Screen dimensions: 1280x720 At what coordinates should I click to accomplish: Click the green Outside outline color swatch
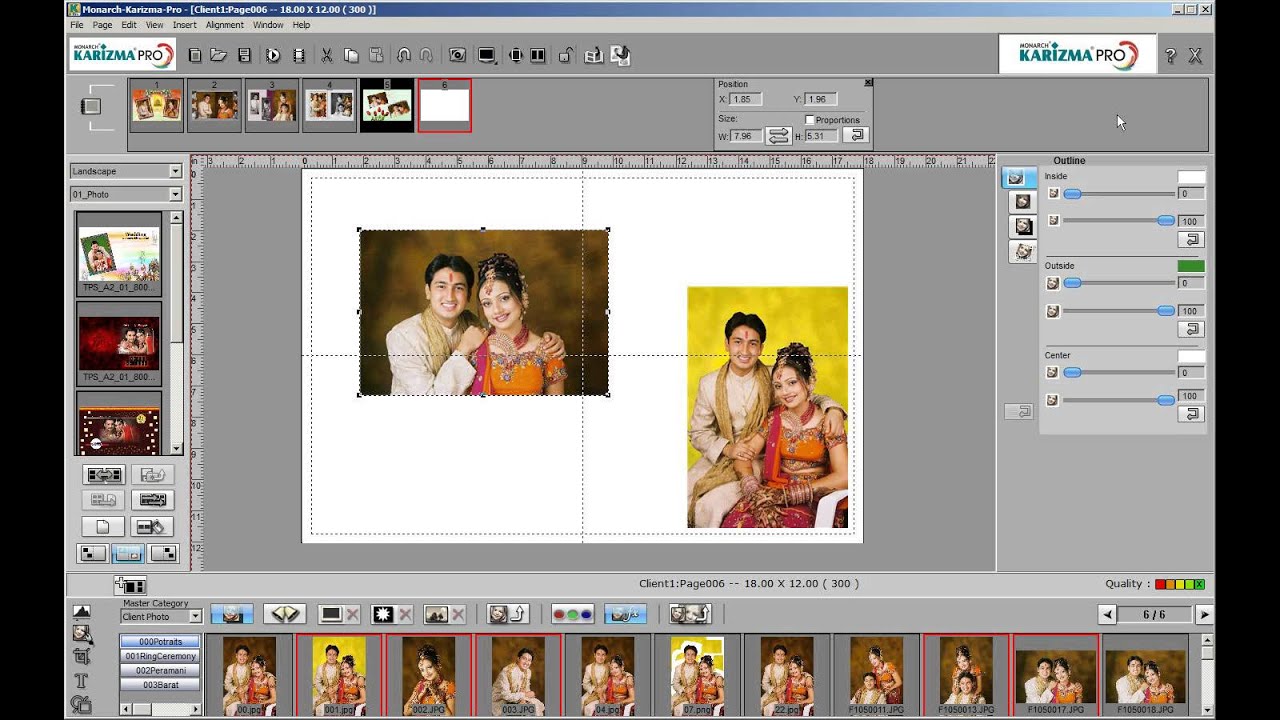pyautogui.click(x=1191, y=266)
